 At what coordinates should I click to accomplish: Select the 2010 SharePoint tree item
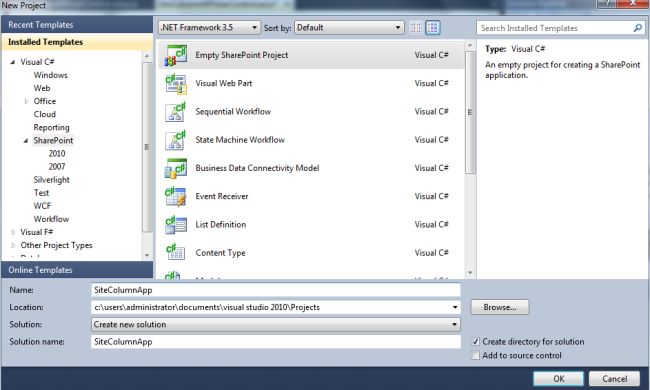(x=57, y=153)
